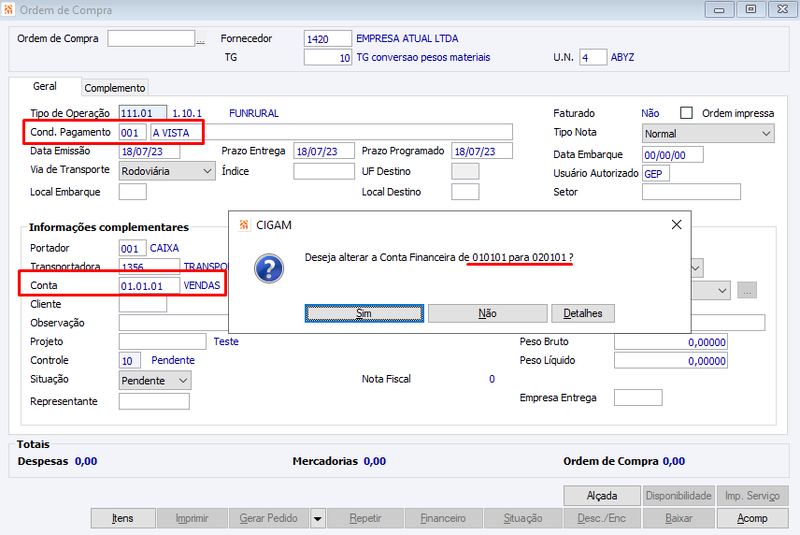Click the Peso Líquido field
Screen dimensions: 800x535
[671, 361]
